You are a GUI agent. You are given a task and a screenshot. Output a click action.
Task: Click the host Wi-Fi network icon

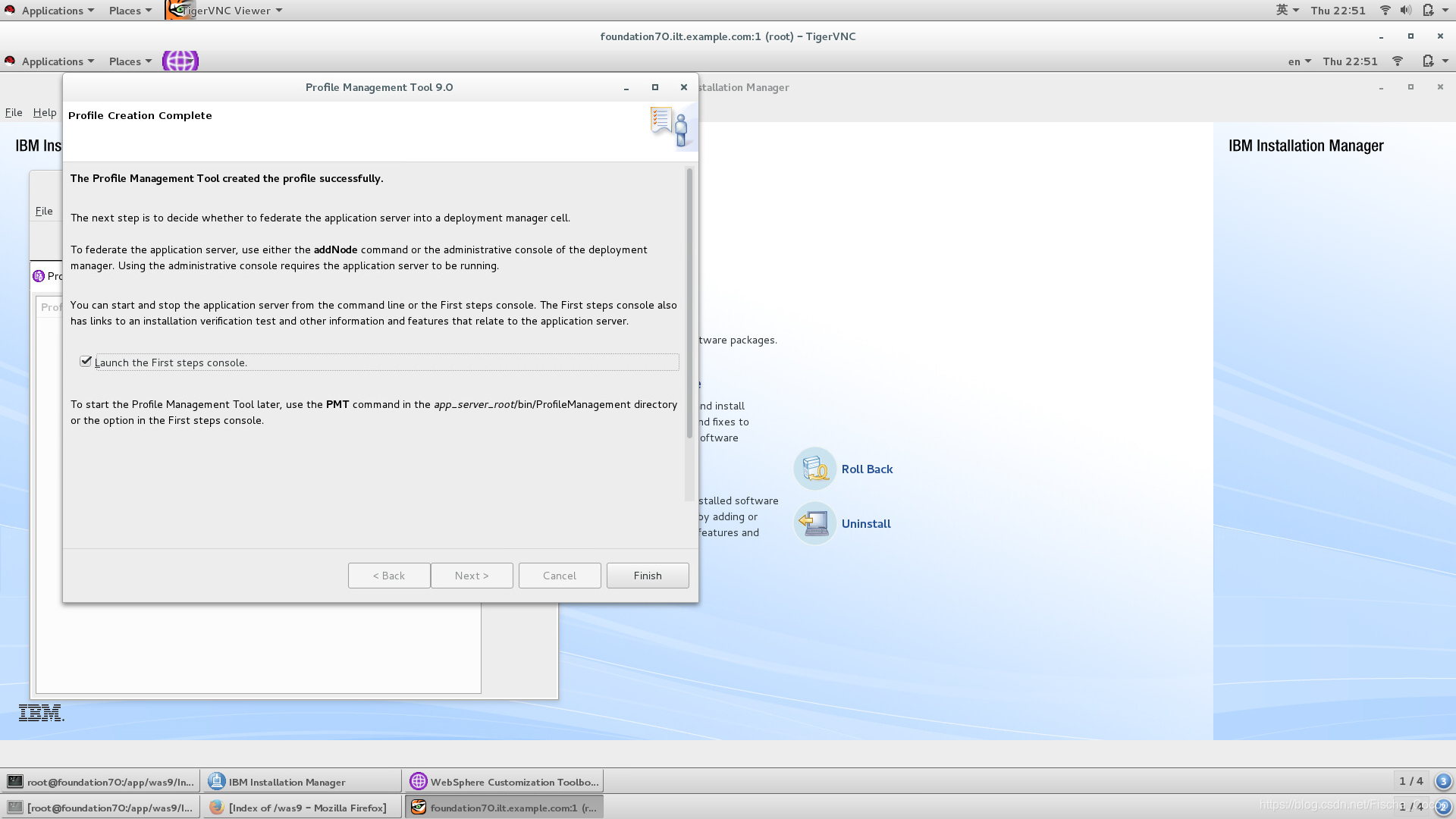point(1385,11)
